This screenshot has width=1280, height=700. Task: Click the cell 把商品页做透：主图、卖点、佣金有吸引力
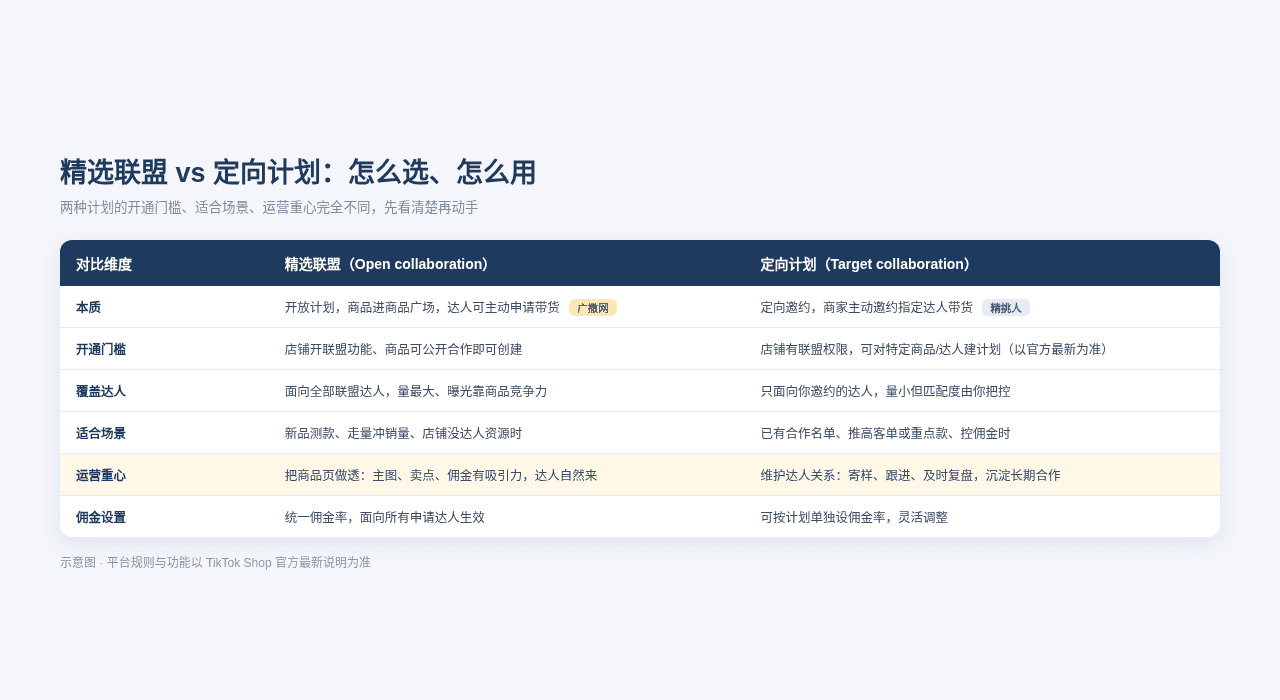pos(441,475)
